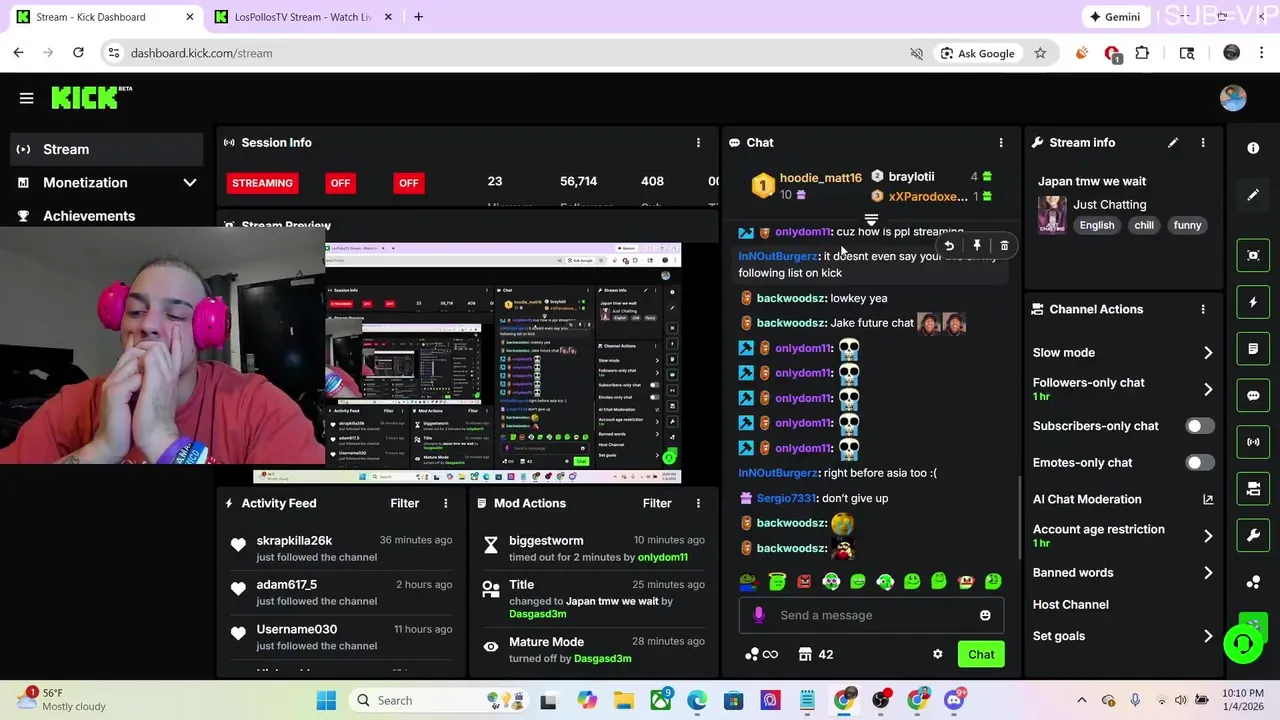
Task: Click the purple microphone icon in chat input
Action: 759,615
